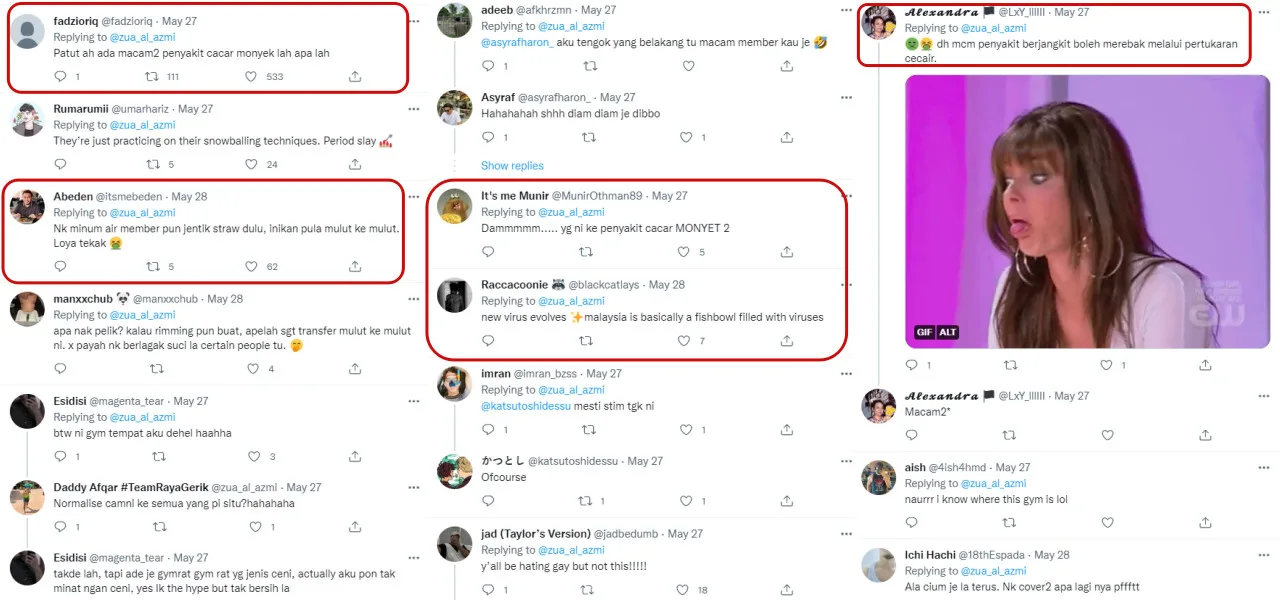Viewport: 1280px width, 600px height.
Task: Open @zua_al_azmi link in manxxchub's reply
Action: click(x=142, y=315)
